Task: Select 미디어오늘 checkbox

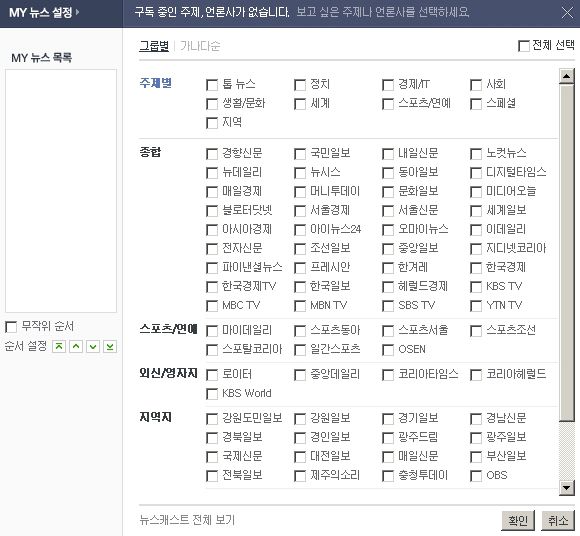Action: coord(476,192)
